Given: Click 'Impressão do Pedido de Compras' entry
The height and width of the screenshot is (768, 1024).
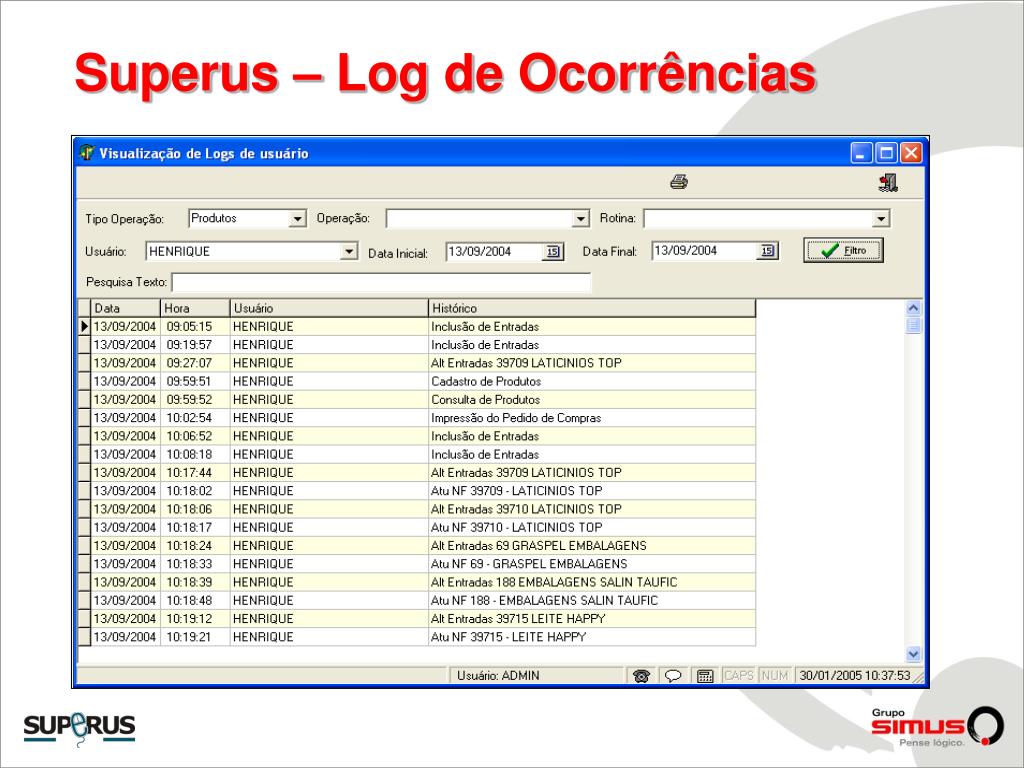Looking at the screenshot, I should point(516,418).
